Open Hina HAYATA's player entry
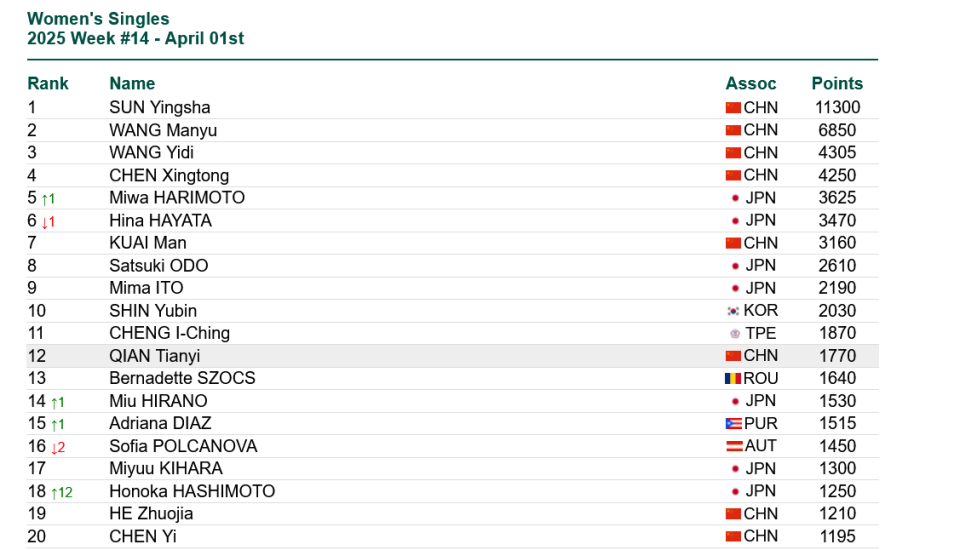This screenshot has width=960, height=550. point(160,220)
